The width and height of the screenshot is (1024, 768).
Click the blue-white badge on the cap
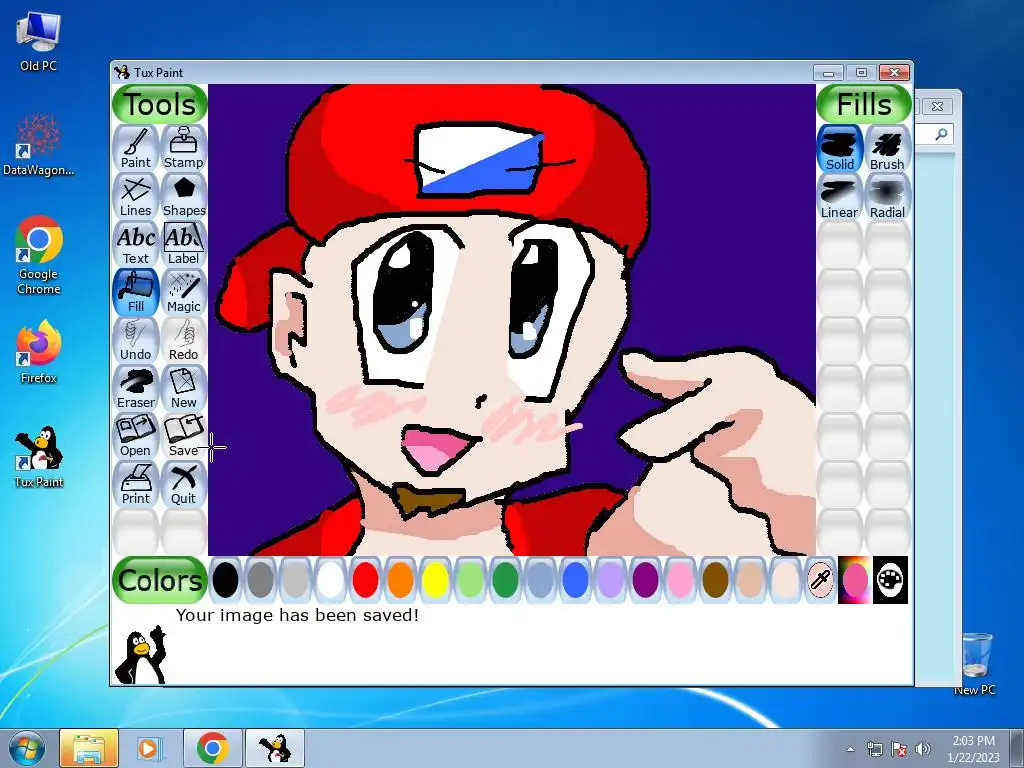(x=479, y=161)
